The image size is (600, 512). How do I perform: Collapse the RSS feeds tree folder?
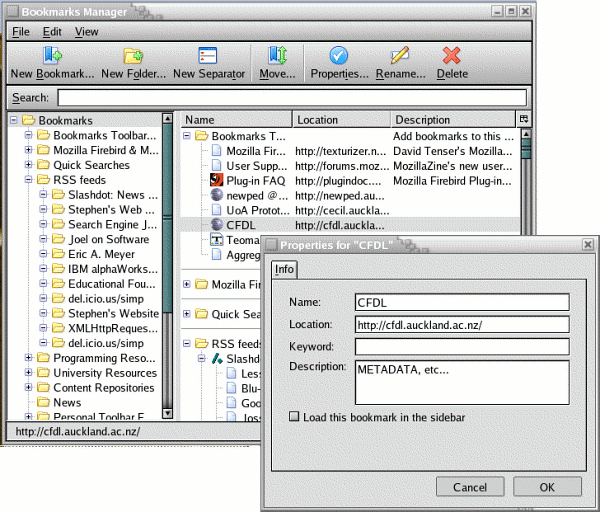pos(28,179)
